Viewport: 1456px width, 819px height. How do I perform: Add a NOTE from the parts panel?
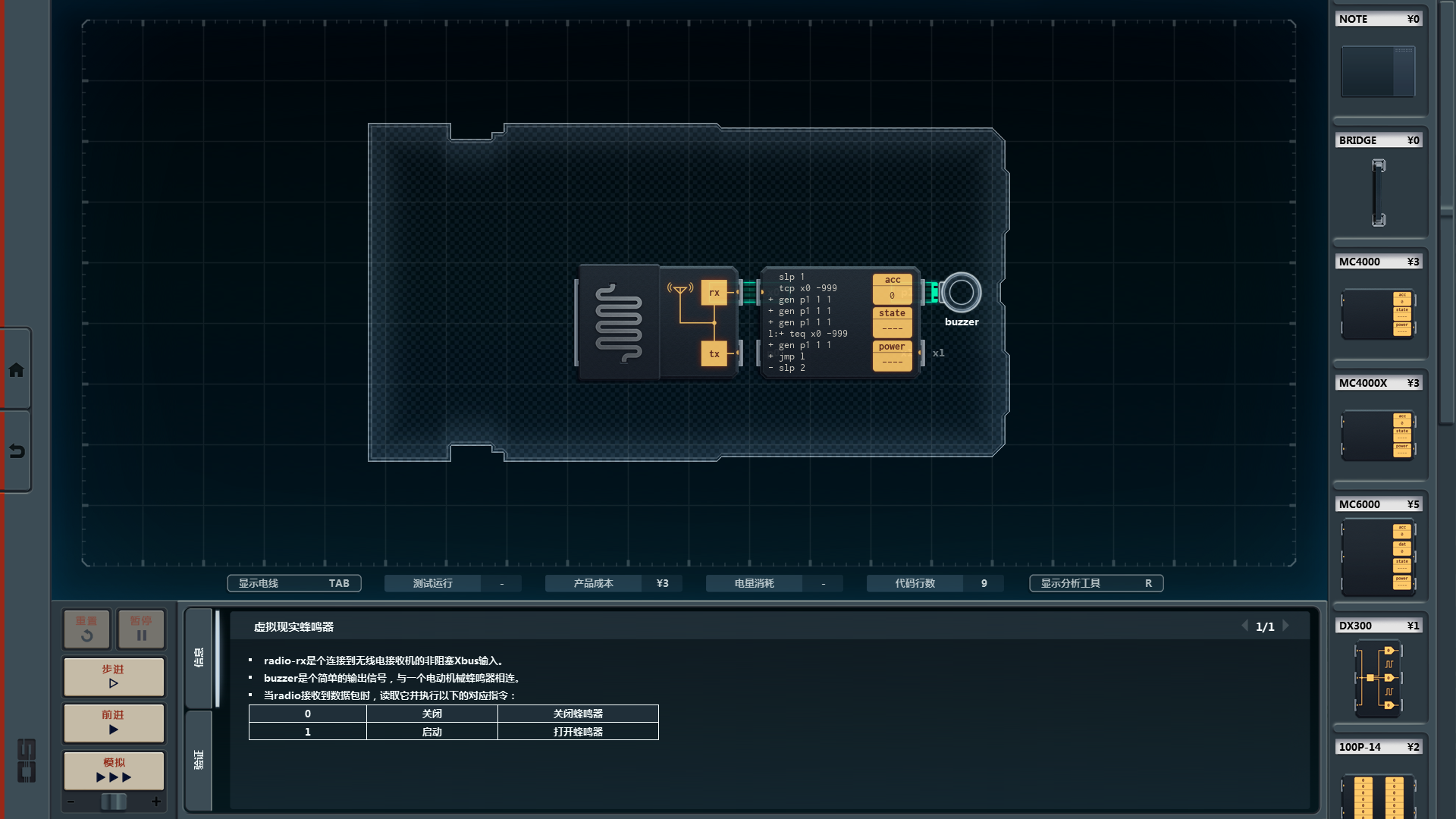[1378, 71]
